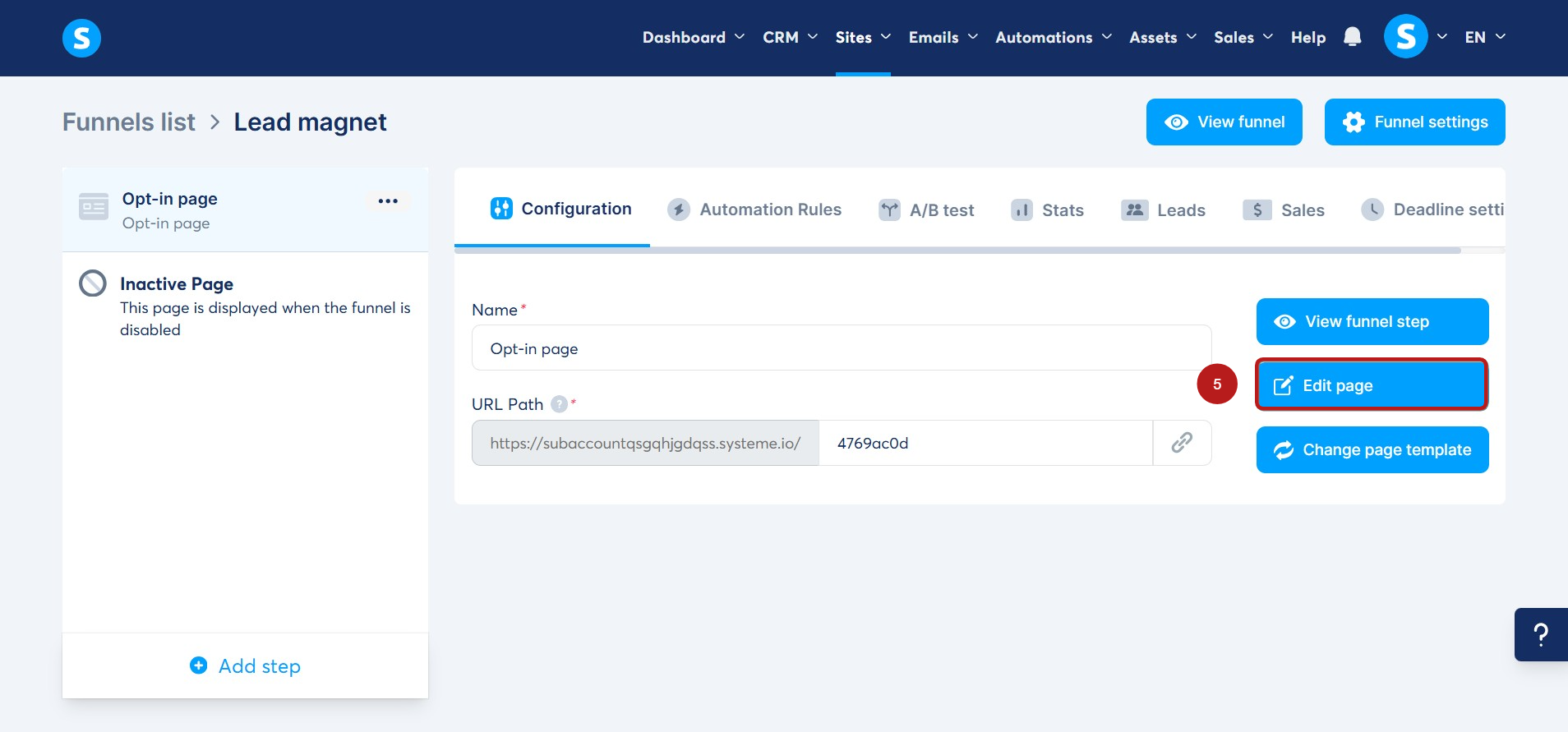Click the URL Path slug input field

tap(986, 443)
